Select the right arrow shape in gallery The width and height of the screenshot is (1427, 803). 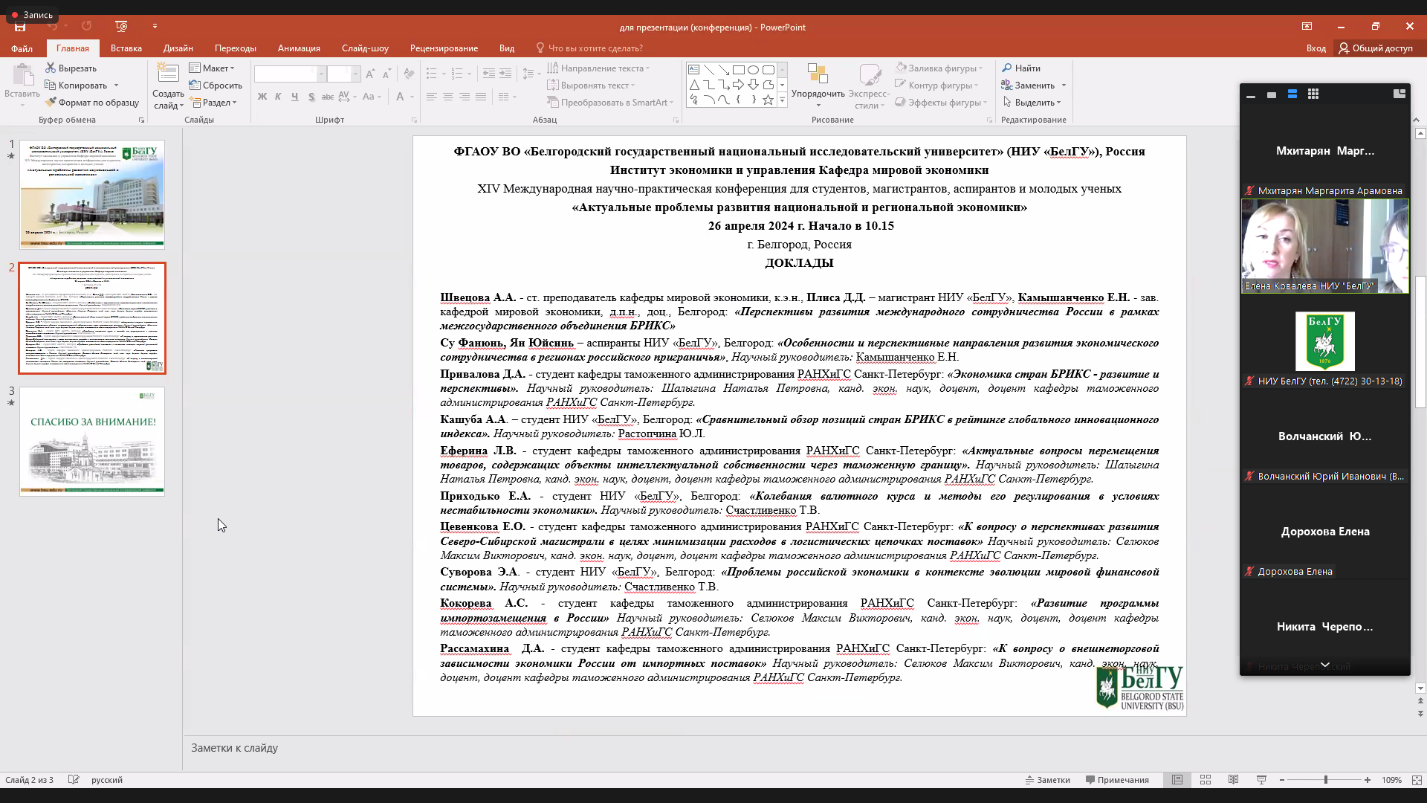(738, 85)
